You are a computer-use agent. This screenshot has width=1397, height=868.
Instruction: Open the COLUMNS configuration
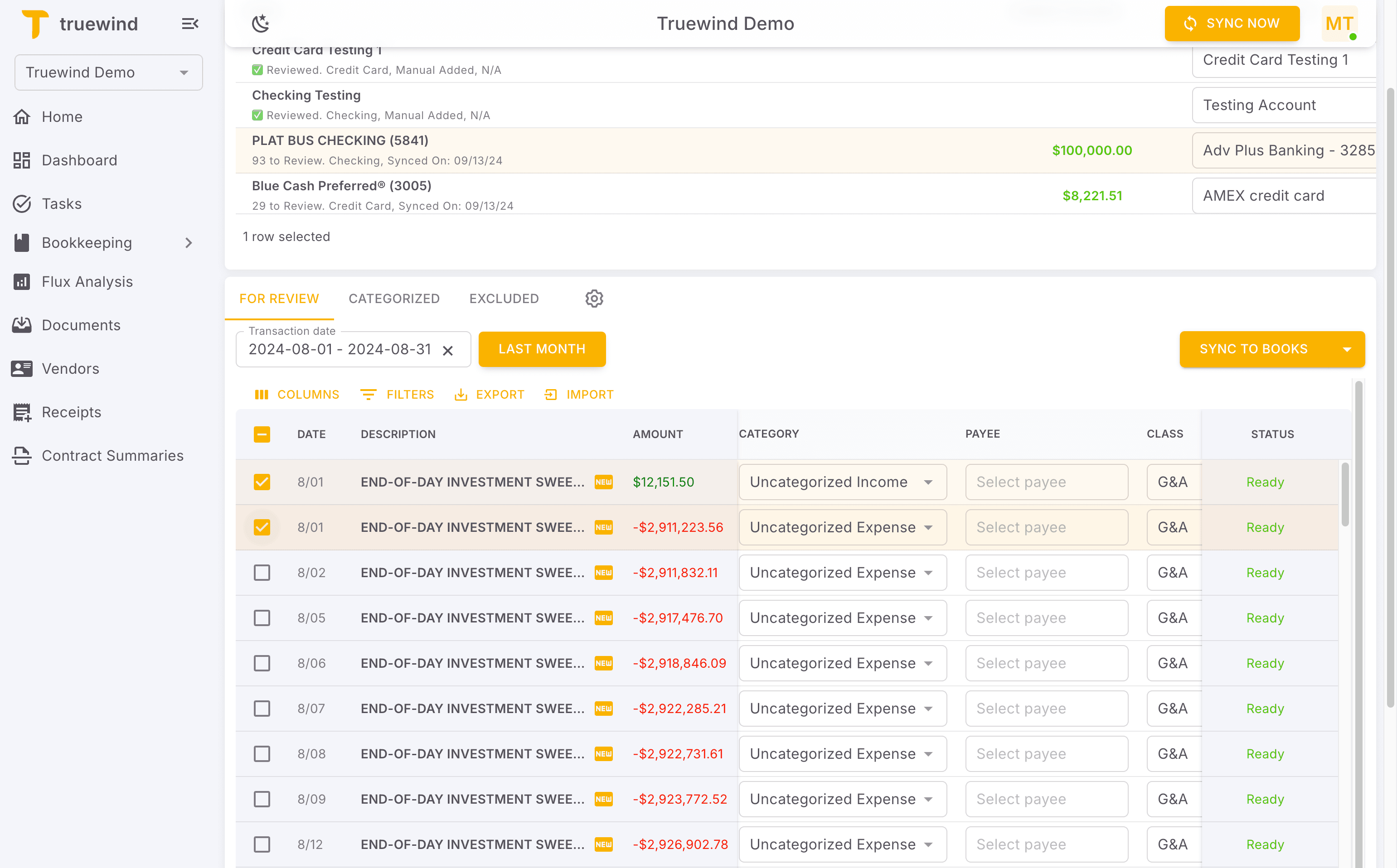click(296, 395)
